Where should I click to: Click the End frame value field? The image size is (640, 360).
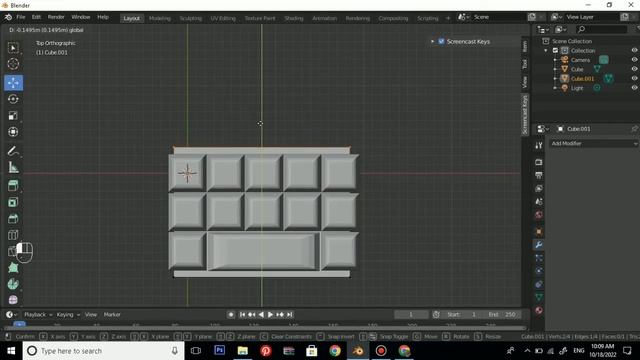coord(502,314)
